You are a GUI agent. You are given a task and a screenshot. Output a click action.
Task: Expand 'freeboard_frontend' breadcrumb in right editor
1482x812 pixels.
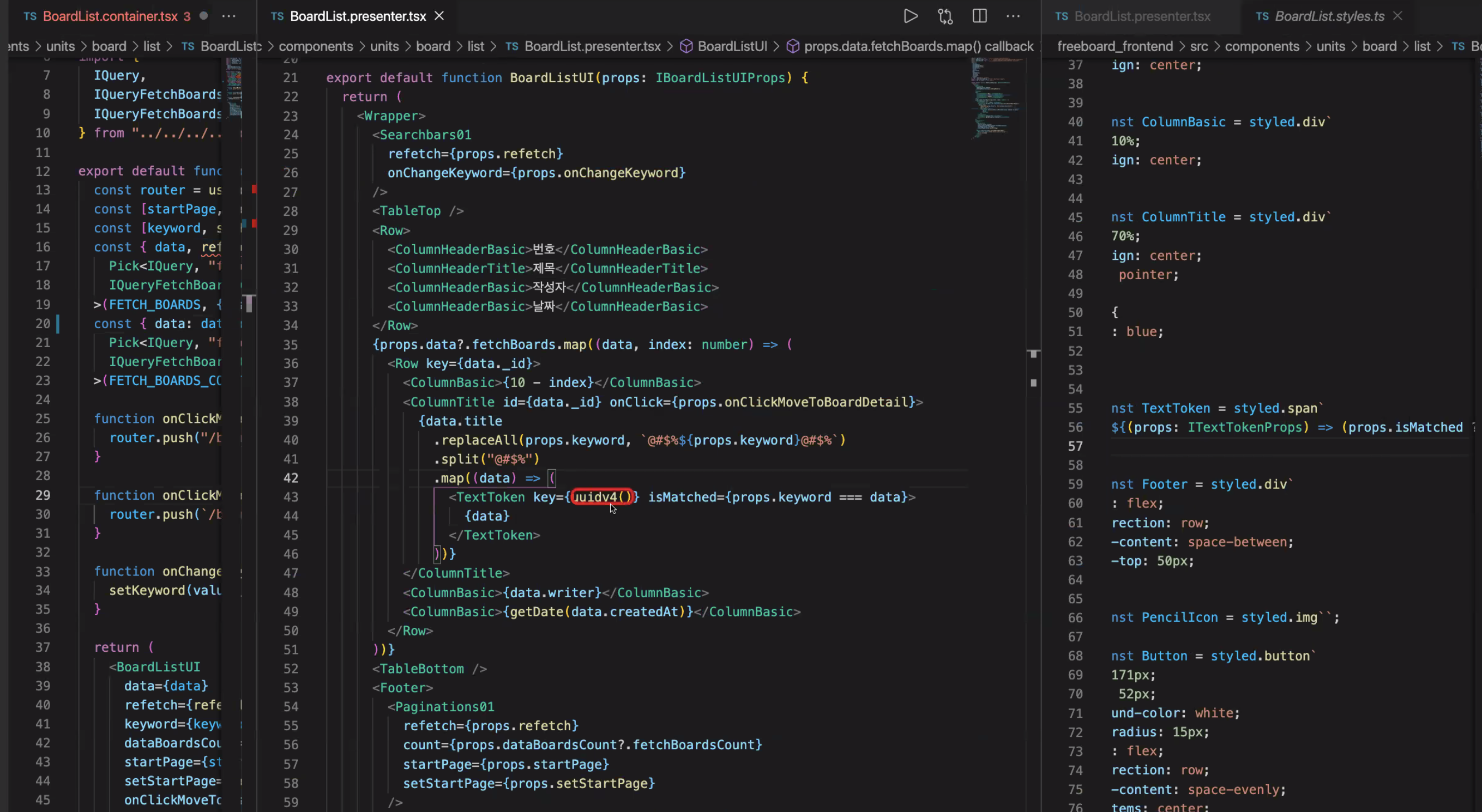tap(1114, 46)
